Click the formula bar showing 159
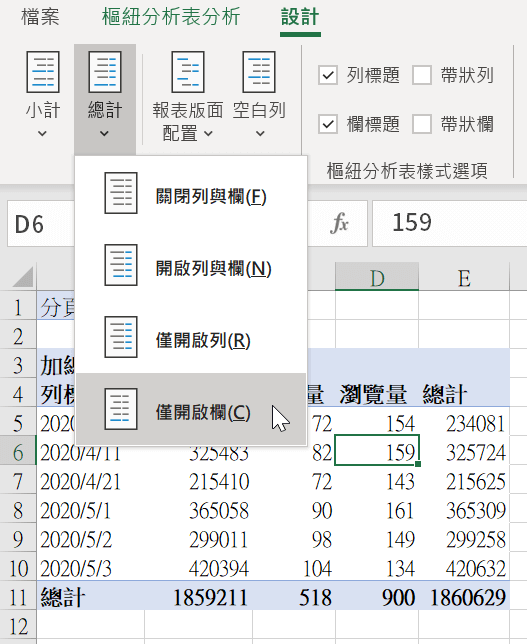Image resolution: width=527 pixels, height=644 pixels. click(x=449, y=224)
